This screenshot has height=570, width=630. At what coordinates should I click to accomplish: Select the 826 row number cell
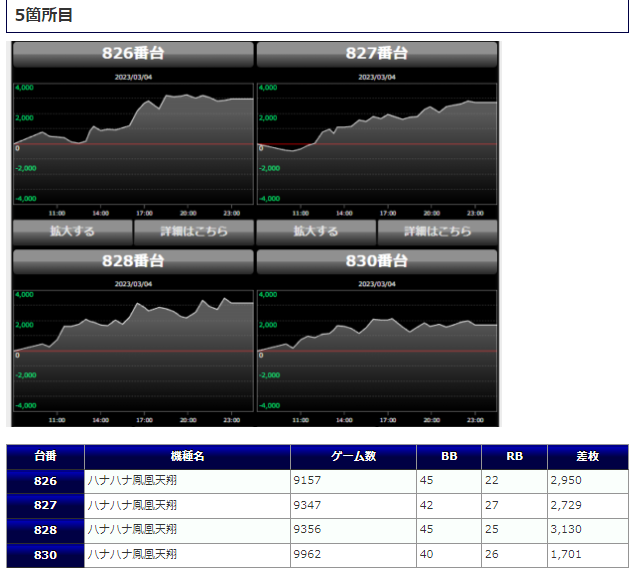pyautogui.click(x=45, y=481)
